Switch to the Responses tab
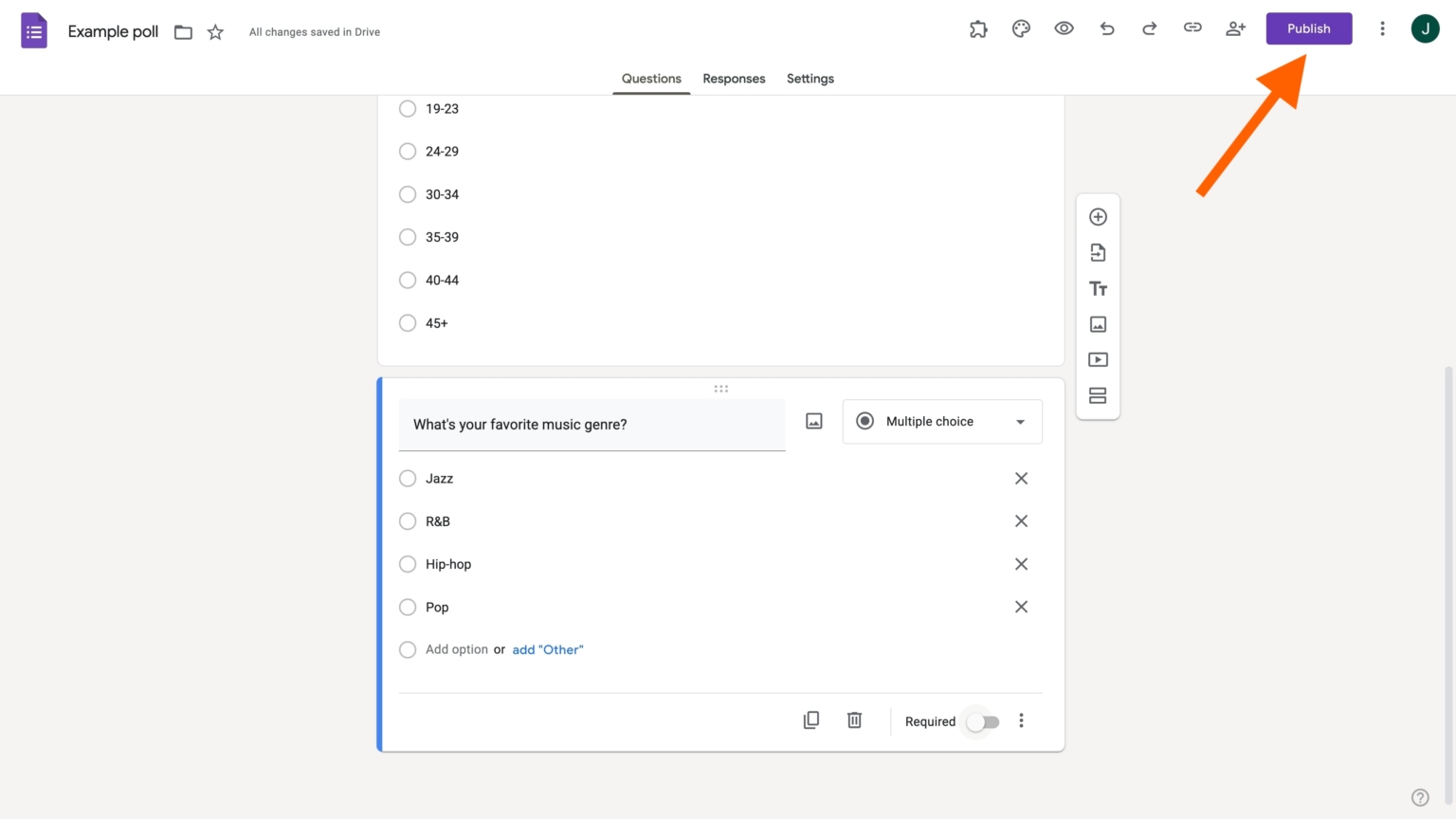 (734, 79)
